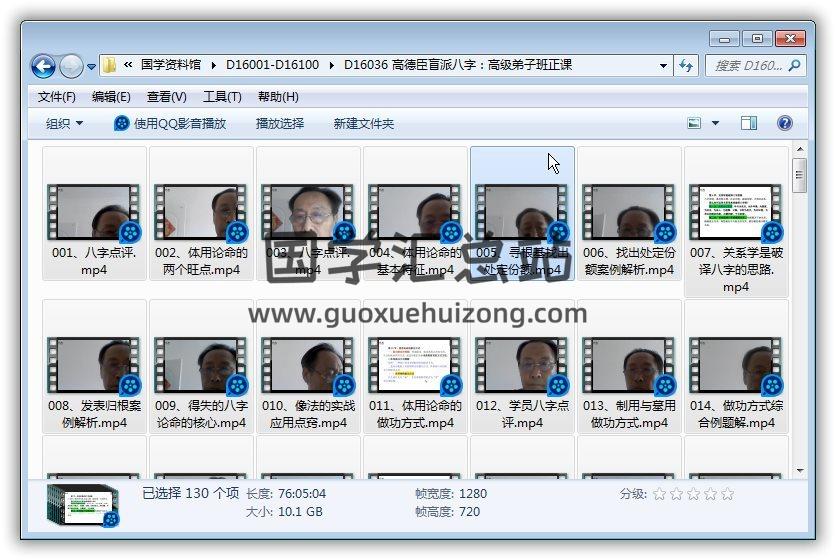Select video 004、体用论命的基本特征.mp4
This screenshot has width=836, height=560.
415,213
